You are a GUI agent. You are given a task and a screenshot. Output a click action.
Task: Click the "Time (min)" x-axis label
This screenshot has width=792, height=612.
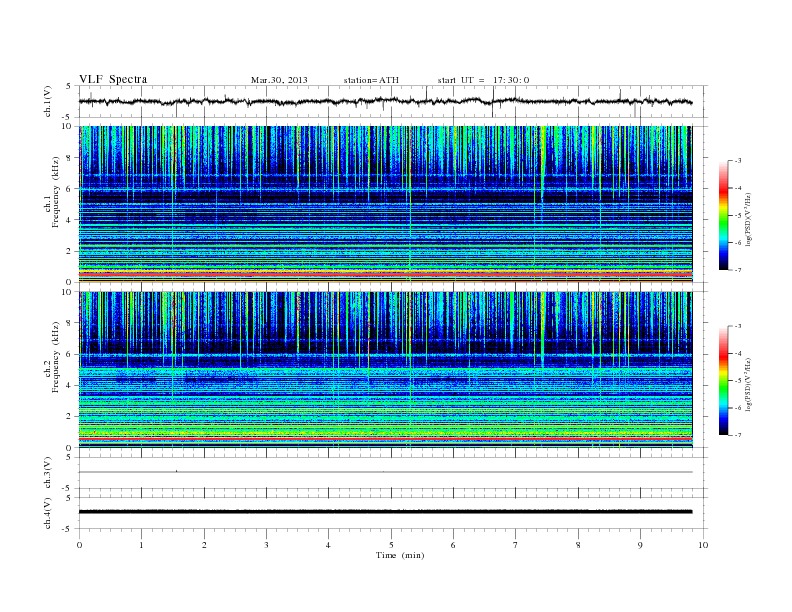pos(400,555)
